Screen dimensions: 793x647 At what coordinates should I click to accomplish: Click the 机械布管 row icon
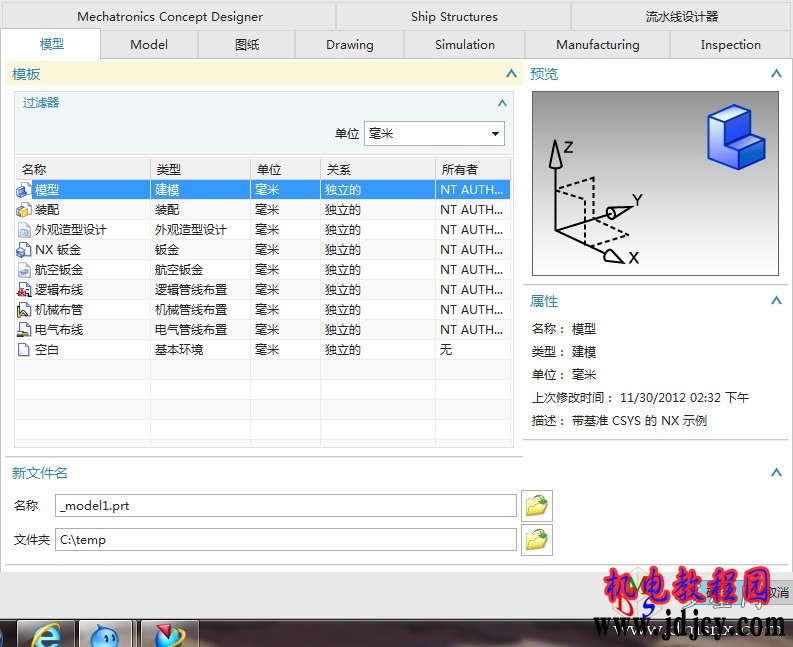(24, 310)
